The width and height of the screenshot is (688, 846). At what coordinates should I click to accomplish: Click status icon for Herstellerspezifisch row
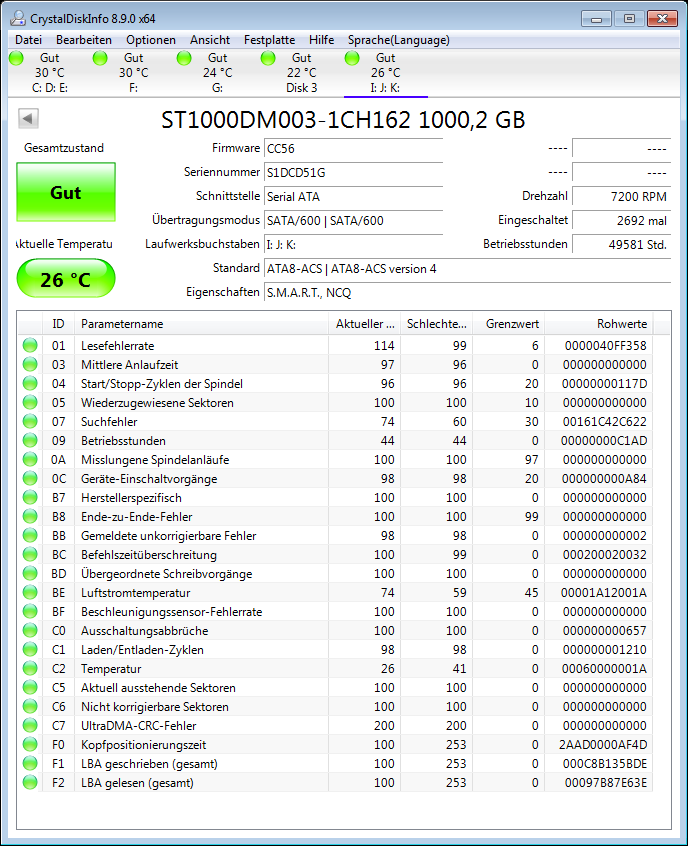pos(30,497)
